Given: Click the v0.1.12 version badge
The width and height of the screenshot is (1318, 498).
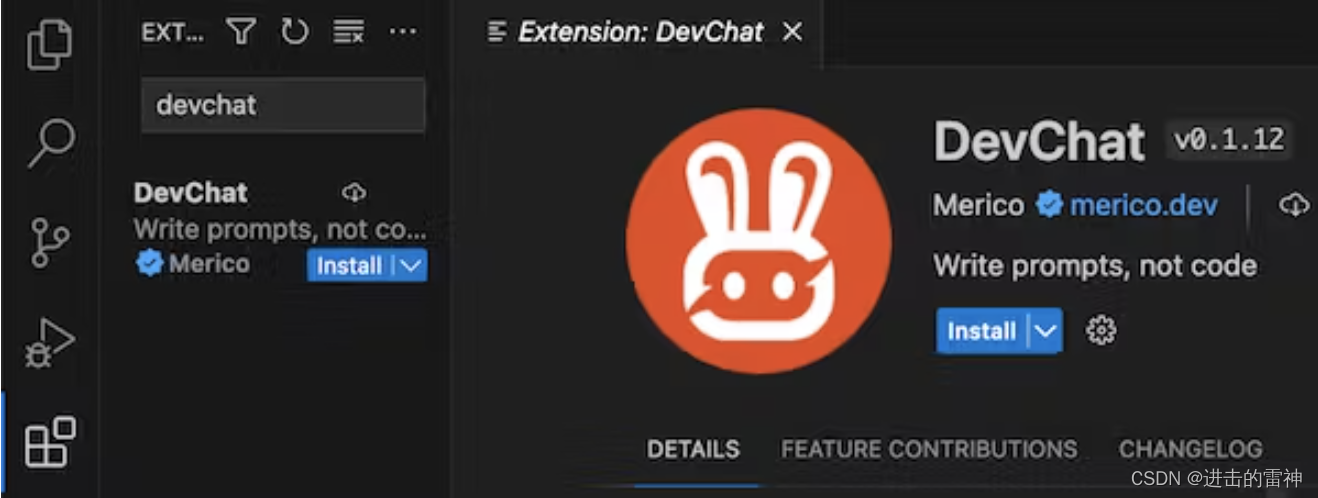Looking at the screenshot, I should tap(1228, 140).
